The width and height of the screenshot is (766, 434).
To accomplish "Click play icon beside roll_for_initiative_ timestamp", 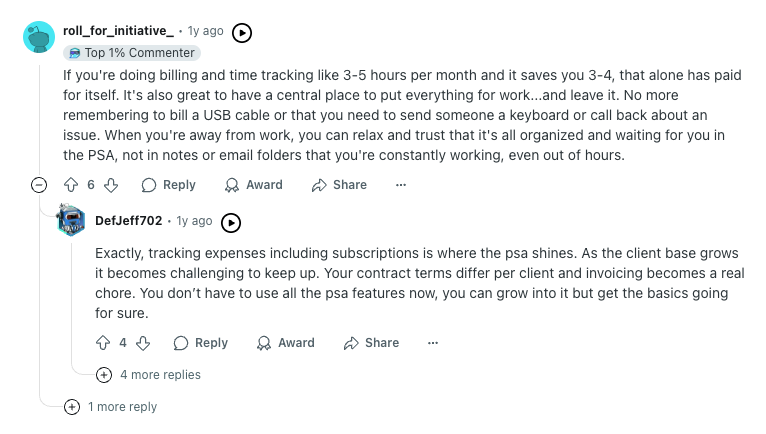I will [x=242, y=33].
